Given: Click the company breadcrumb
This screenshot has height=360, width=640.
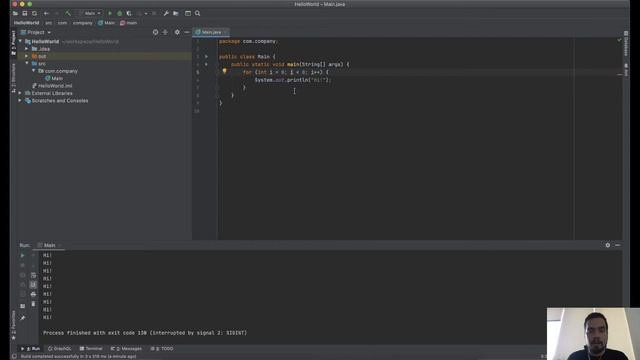Looking at the screenshot, I should 83,23.
